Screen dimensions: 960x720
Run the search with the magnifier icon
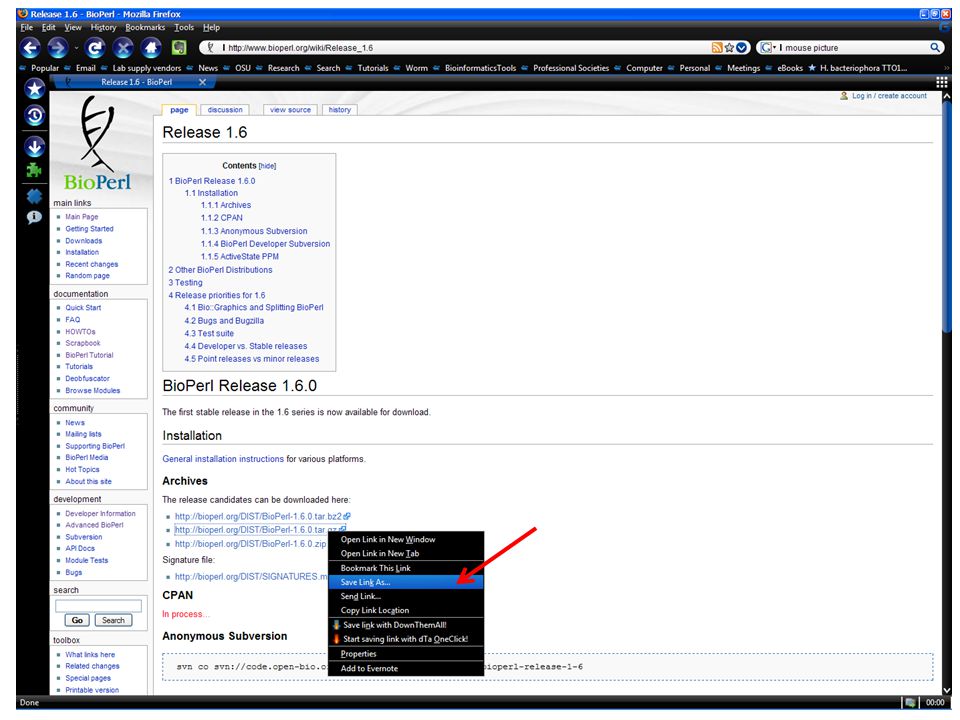tap(934, 48)
